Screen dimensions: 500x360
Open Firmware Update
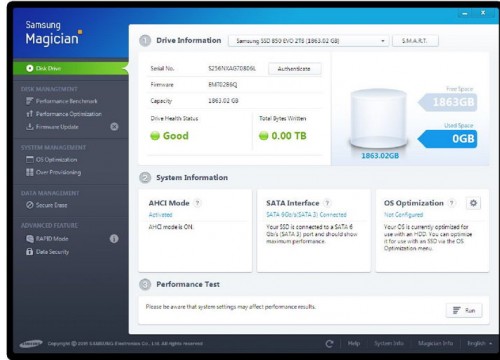click(57, 127)
